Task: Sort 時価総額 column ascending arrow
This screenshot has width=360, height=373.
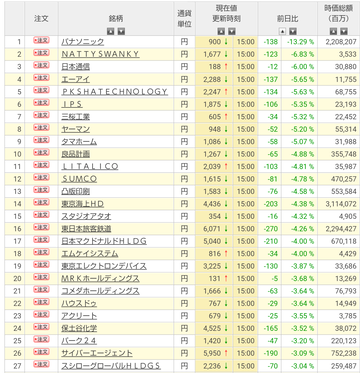Action: (x=333, y=31)
